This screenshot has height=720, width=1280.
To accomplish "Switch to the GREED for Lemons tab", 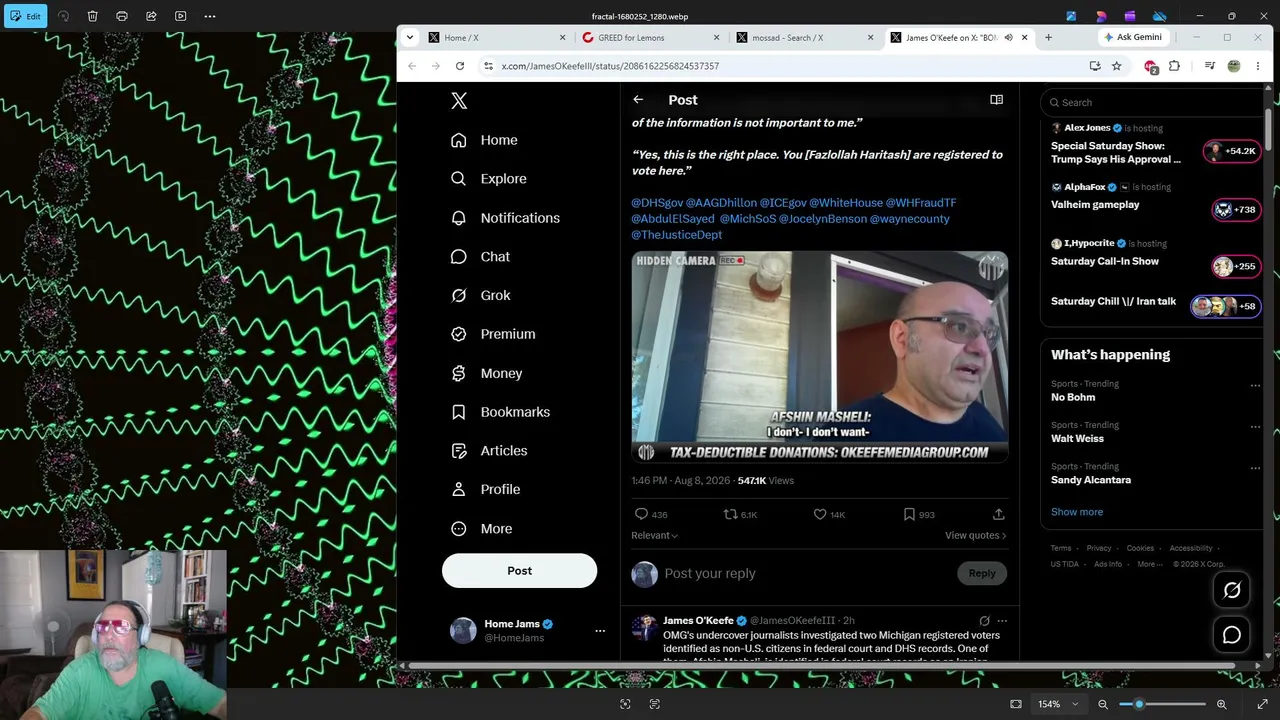I will 651,38.
